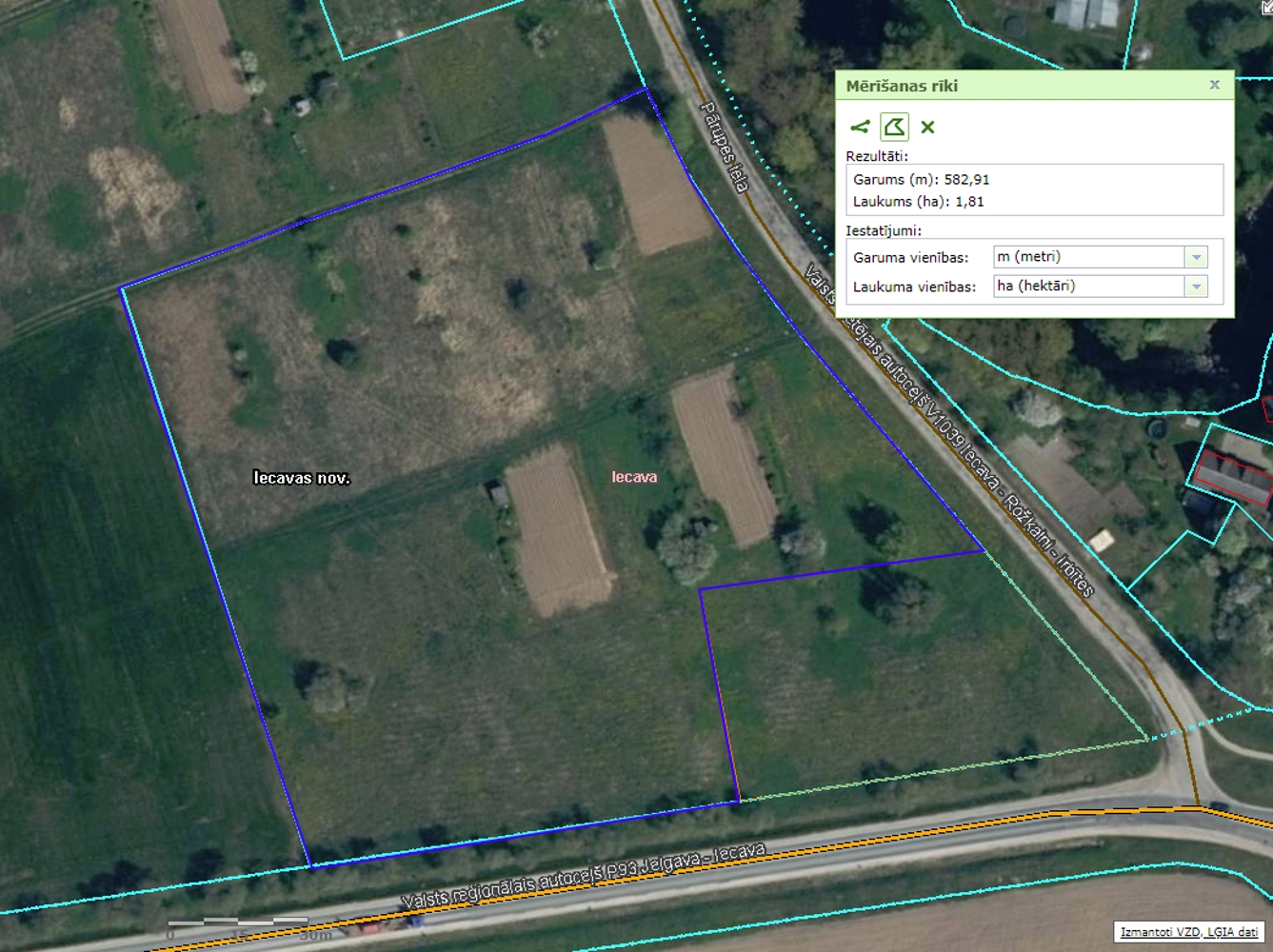Select the polygon area measuring tool
1273x952 pixels.
click(894, 127)
